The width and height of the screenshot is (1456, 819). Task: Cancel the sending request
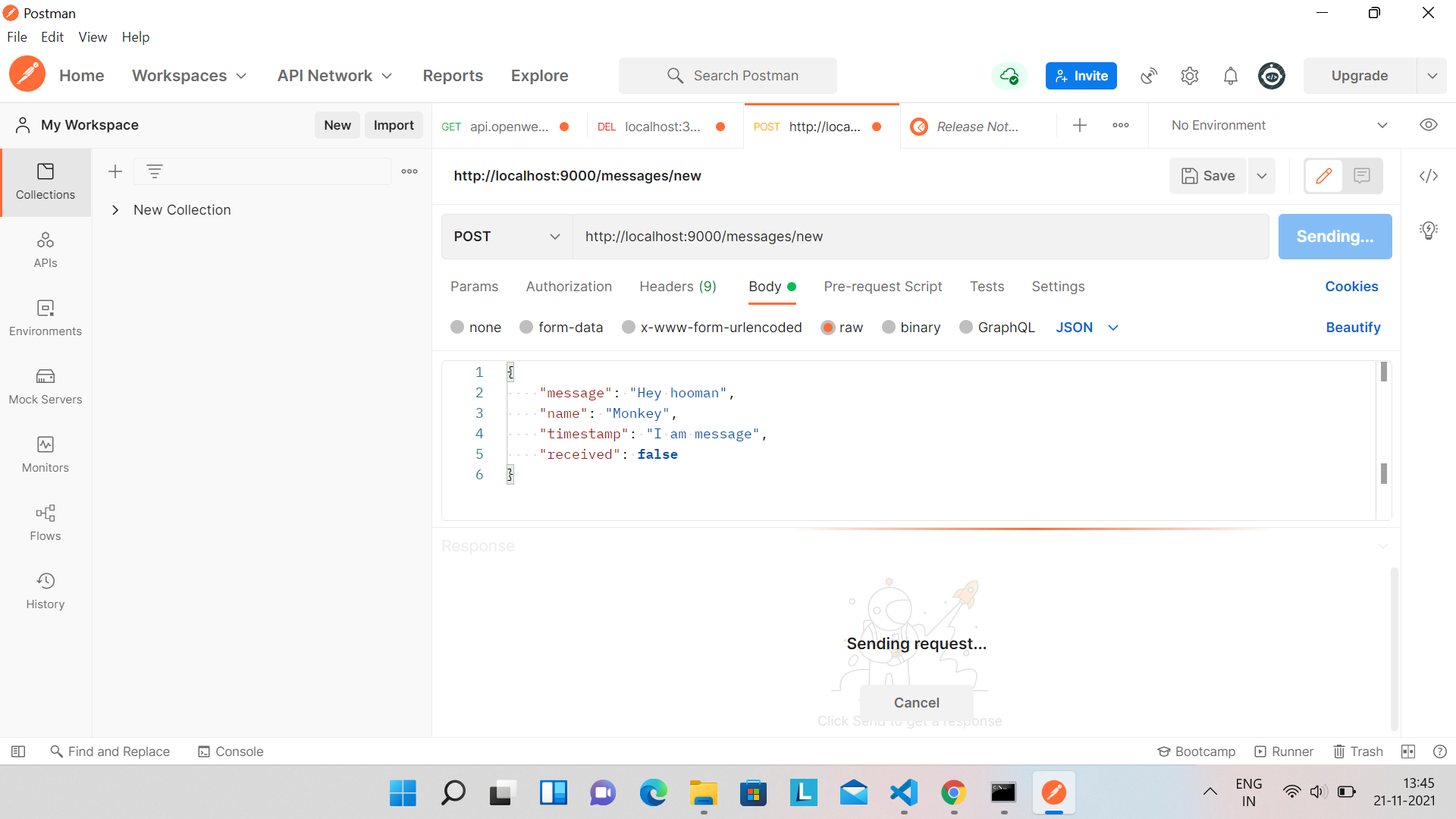(915, 702)
